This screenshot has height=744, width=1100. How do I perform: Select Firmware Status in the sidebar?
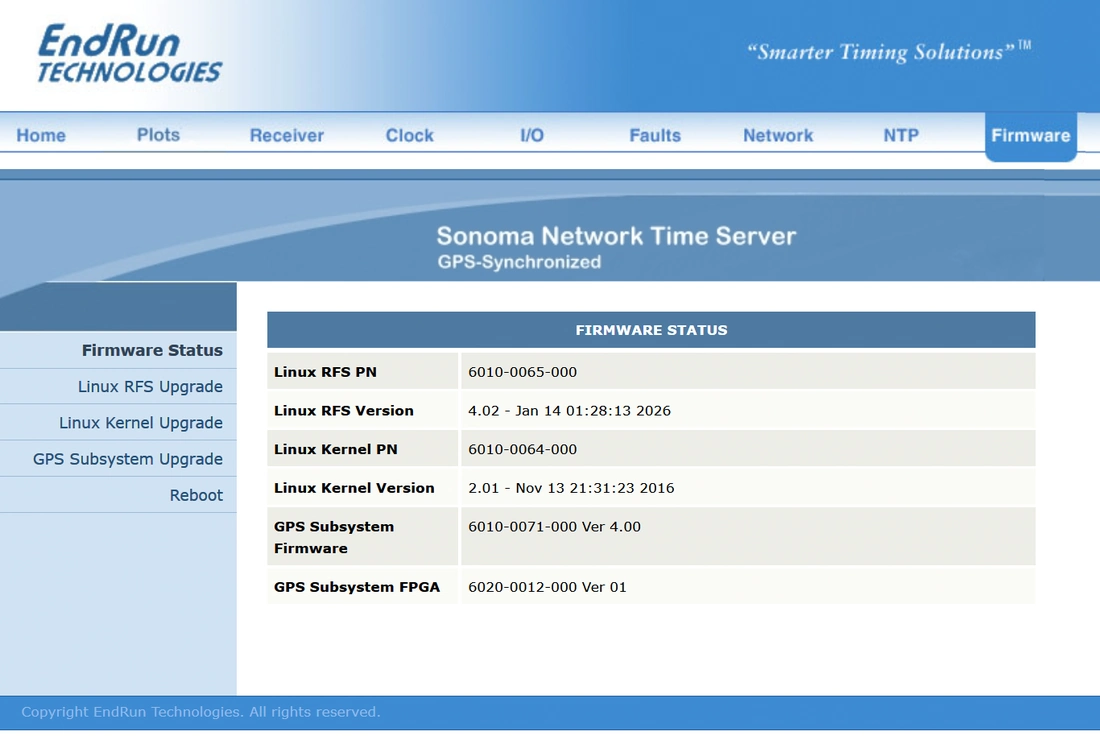152,350
